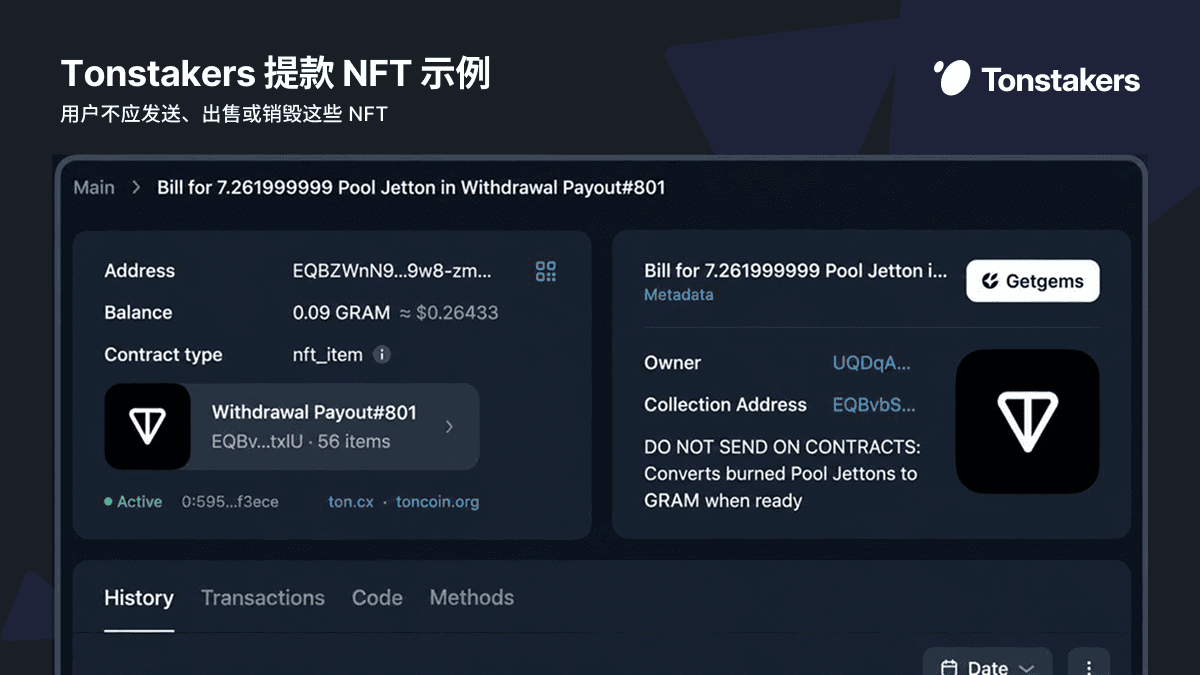Open the NFT on Getgems
This screenshot has width=1200, height=675.
(1032, 282)
